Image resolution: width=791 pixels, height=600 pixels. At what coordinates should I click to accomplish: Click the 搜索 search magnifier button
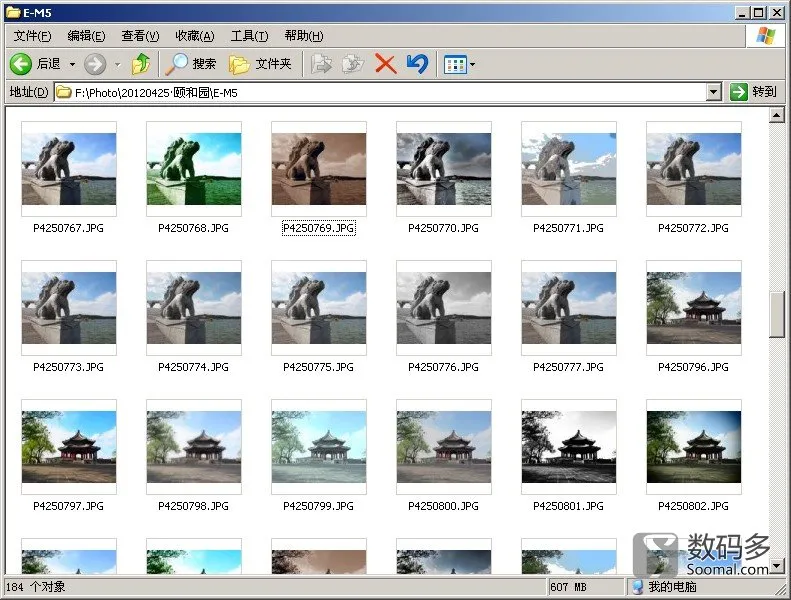(x=191, y=64)
